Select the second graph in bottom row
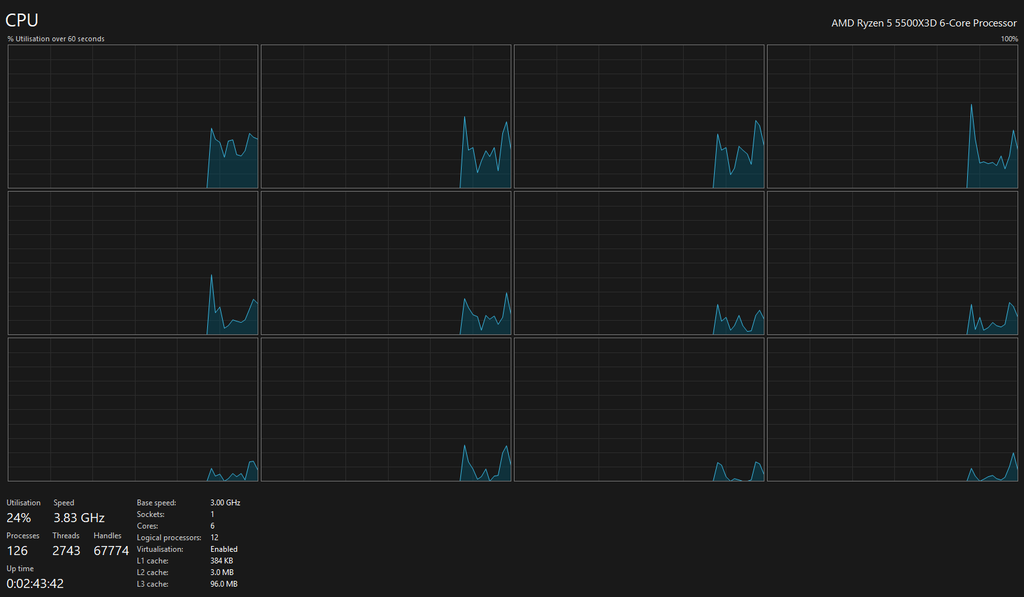This screenshot has height=597, width=1024. [386, 410]
